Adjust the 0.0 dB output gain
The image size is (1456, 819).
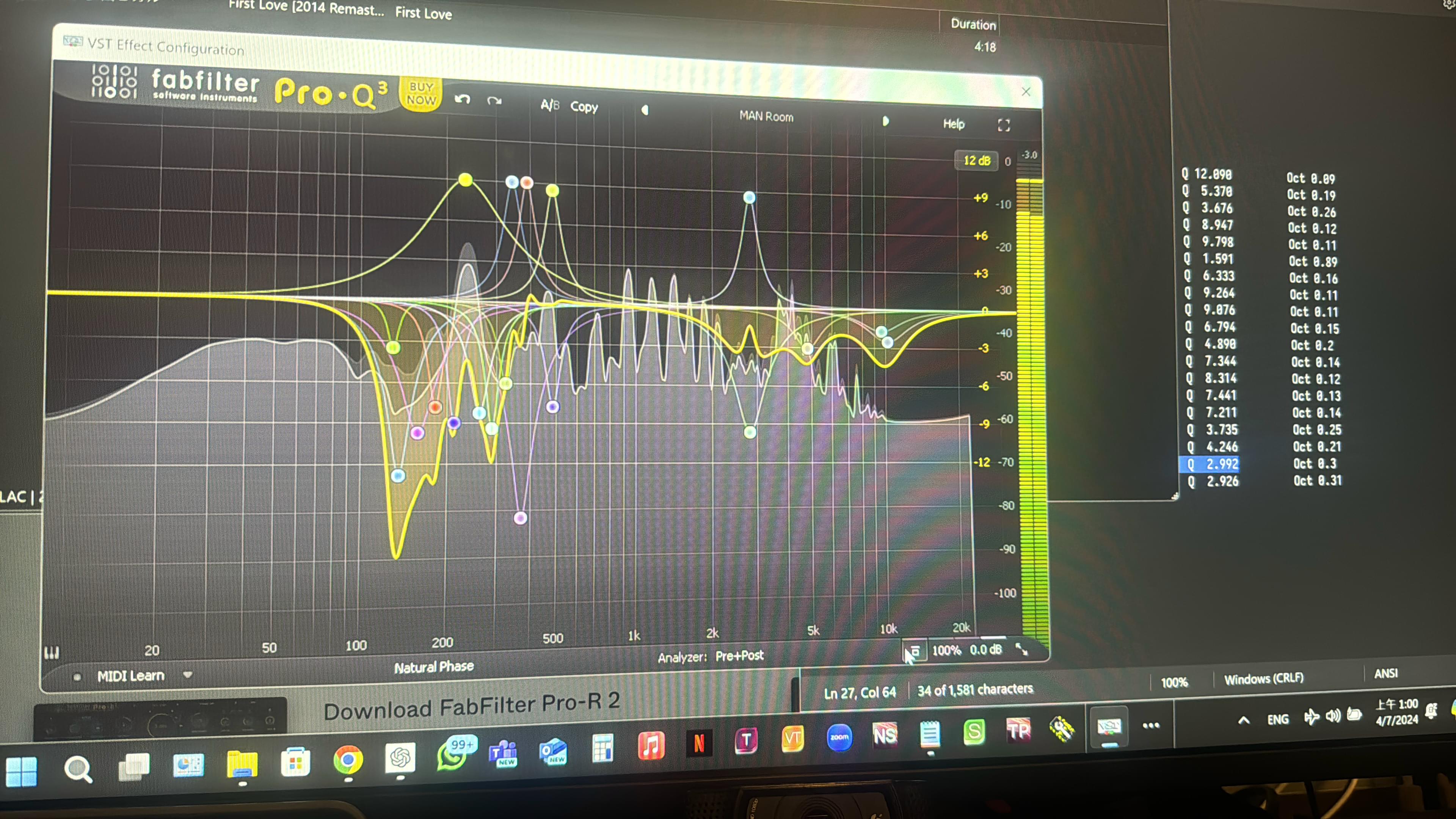click(x=986, y=650)
